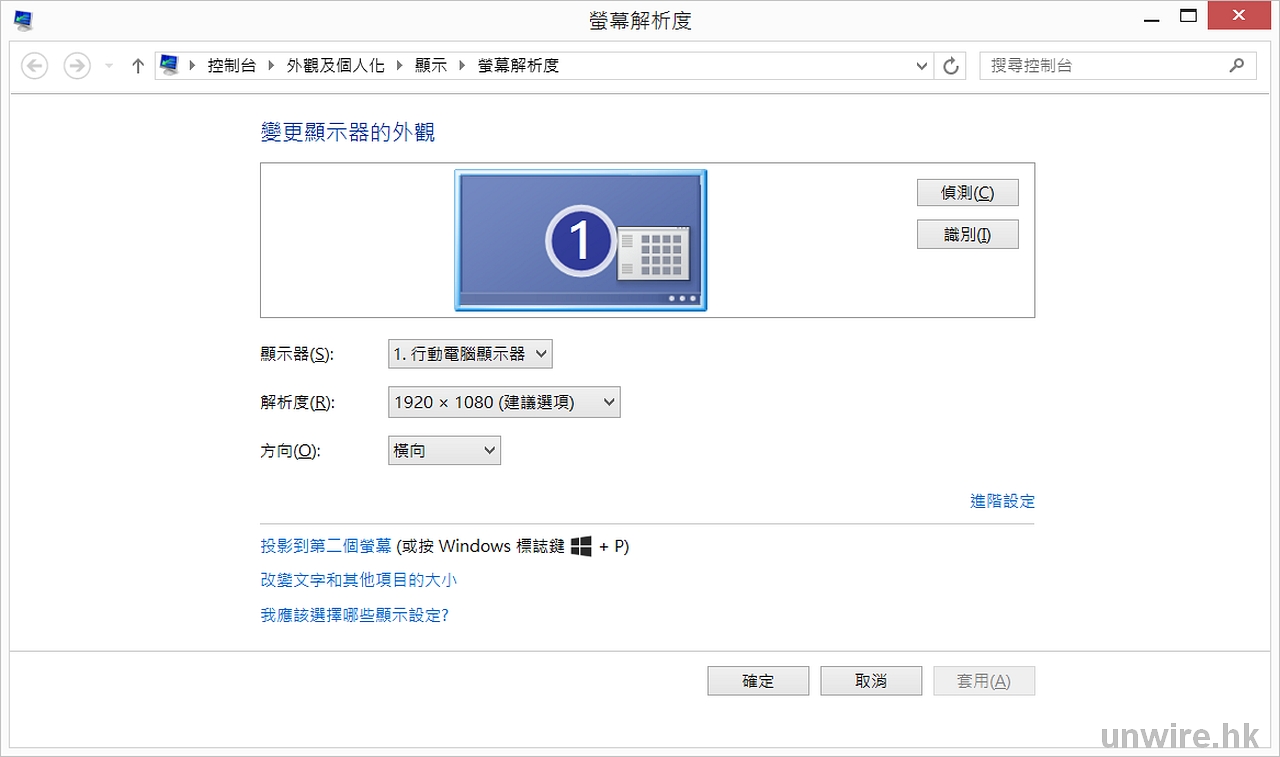The image size is (1280, 757).
Task: Open the 方向 orientation dropdown
Action: (x=444, y=451)
